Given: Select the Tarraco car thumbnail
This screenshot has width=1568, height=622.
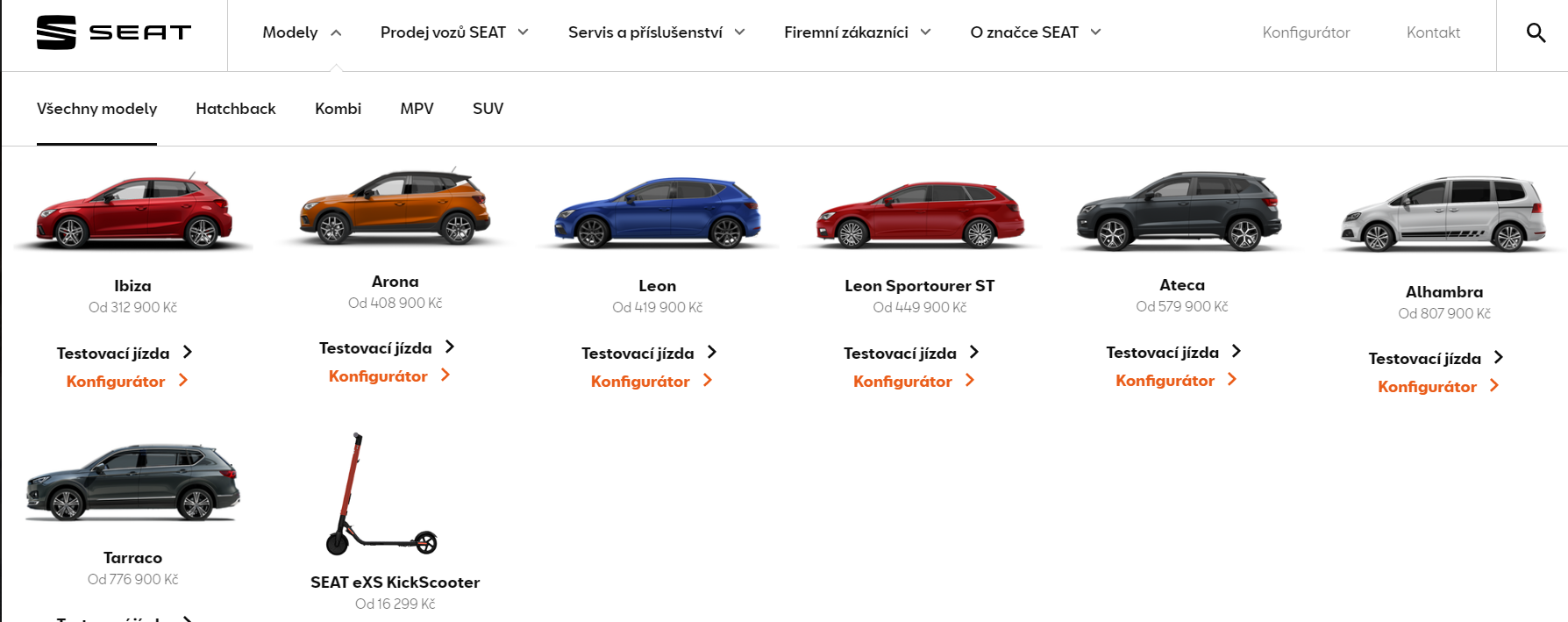Looking at the screenshot, I should 132,483.
